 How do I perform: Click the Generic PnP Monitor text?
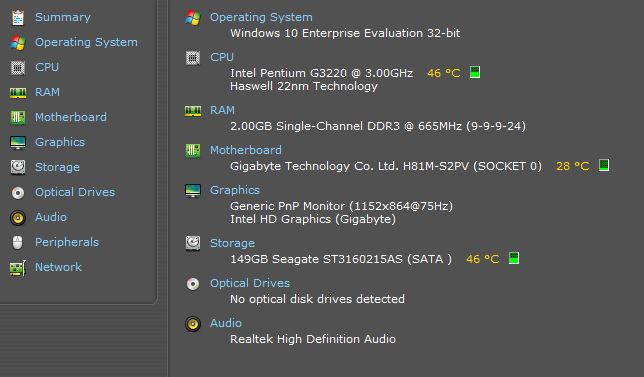click(x=341, y=206)
